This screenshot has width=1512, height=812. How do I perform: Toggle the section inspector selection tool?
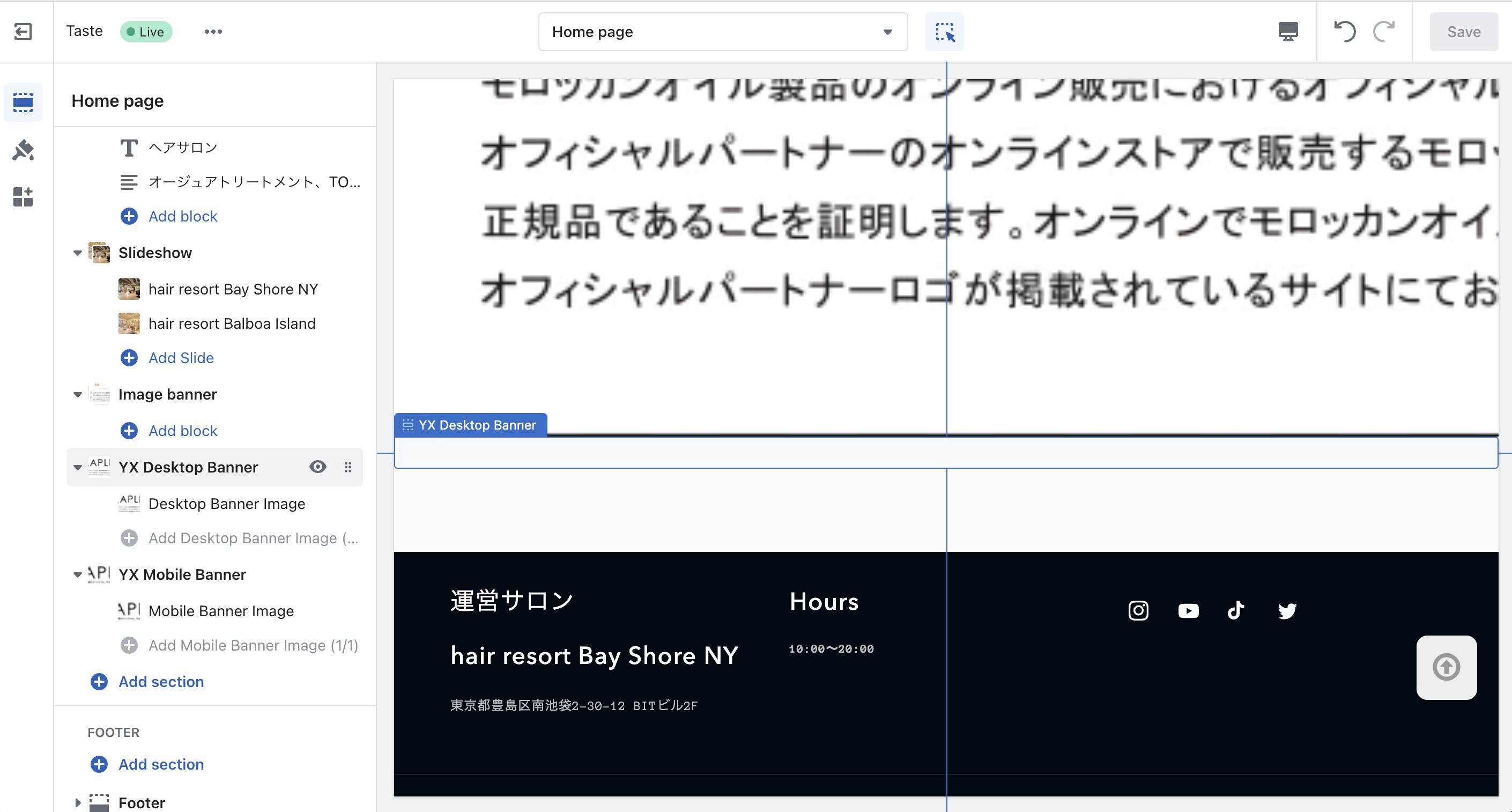click(944, 32)
